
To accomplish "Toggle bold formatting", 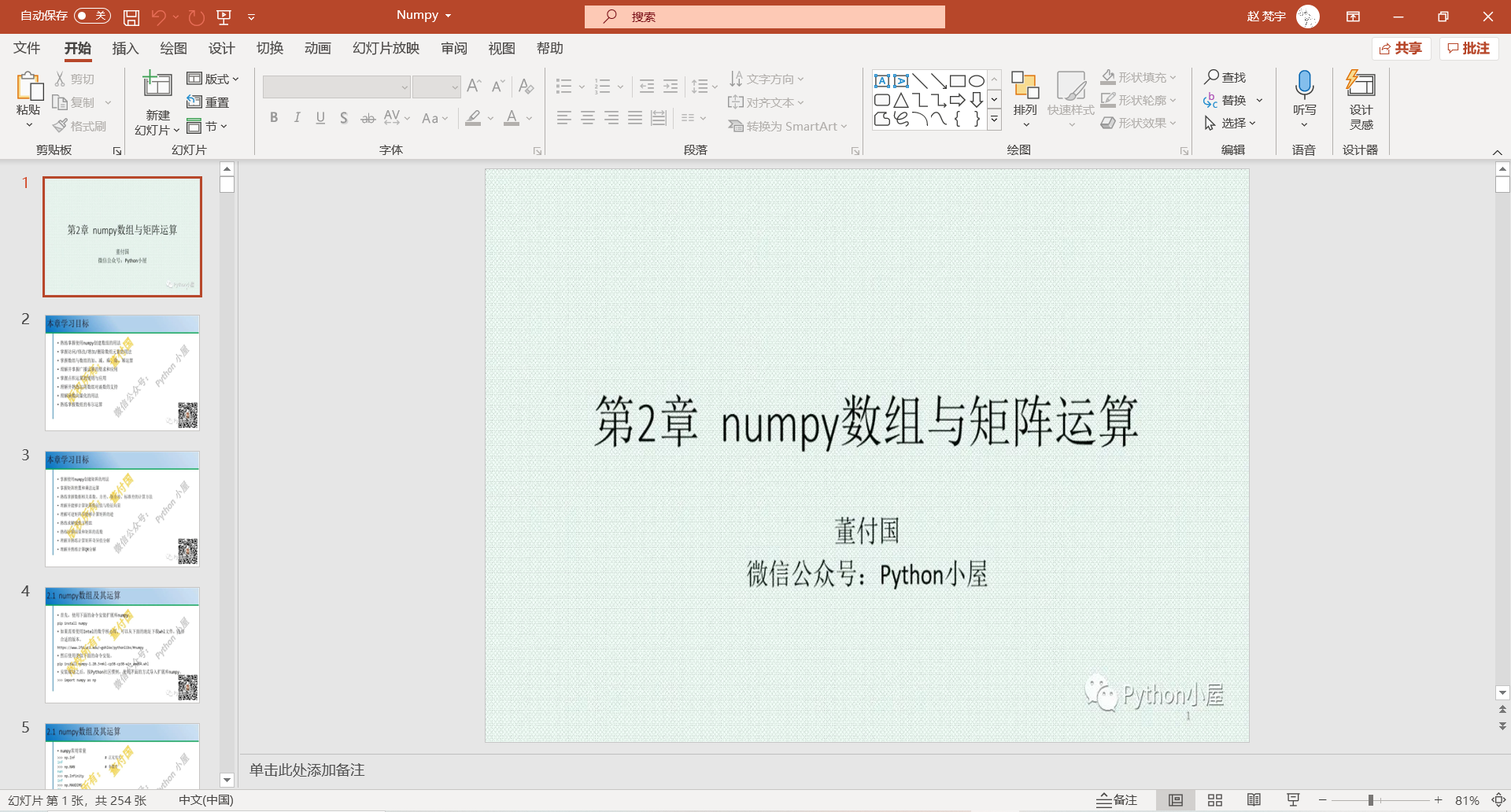I will [274, 117].
